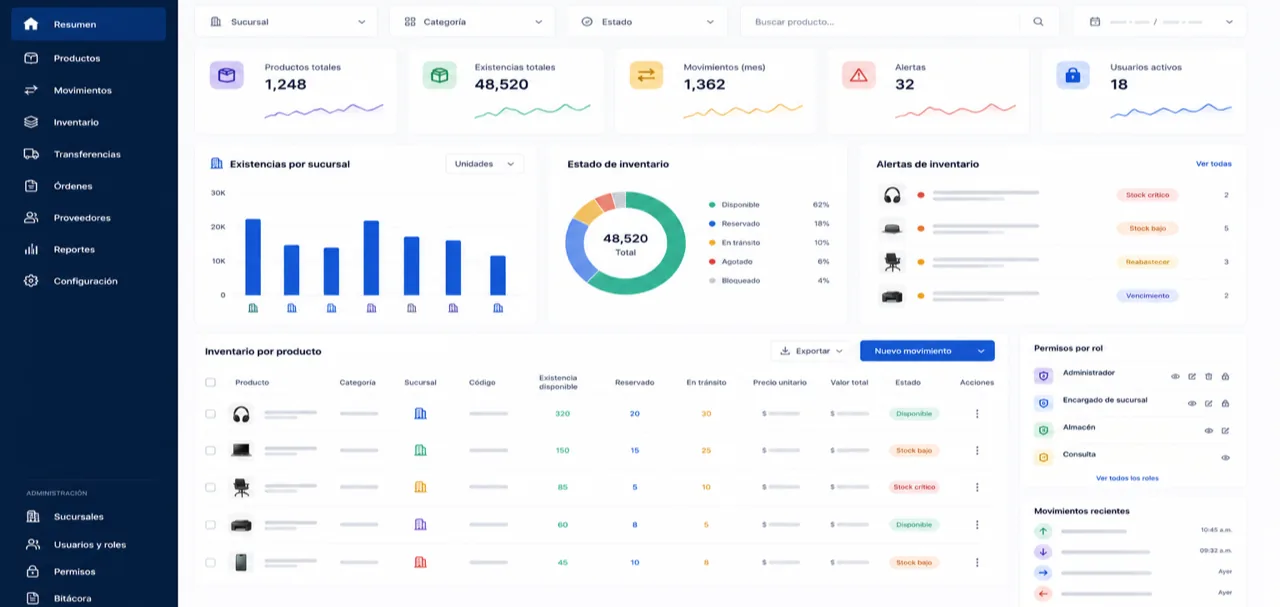Click the Exportar button
Image resolution: width=1280 pixels, height=607 pixels.
(x=812, y=351)
